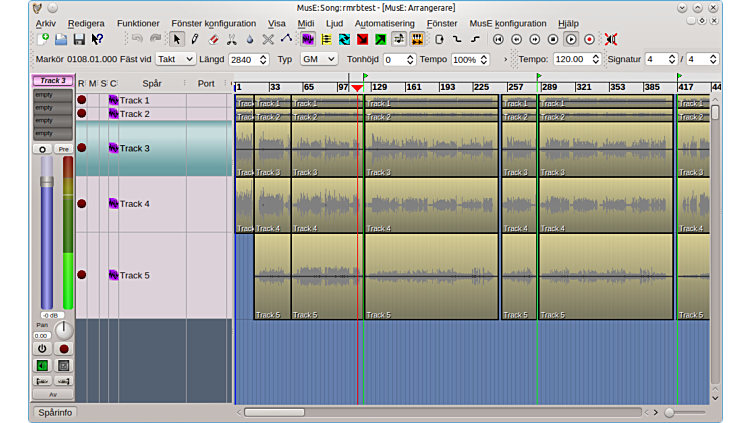Open the Typ GM dropdown

(x=318, y=60)
